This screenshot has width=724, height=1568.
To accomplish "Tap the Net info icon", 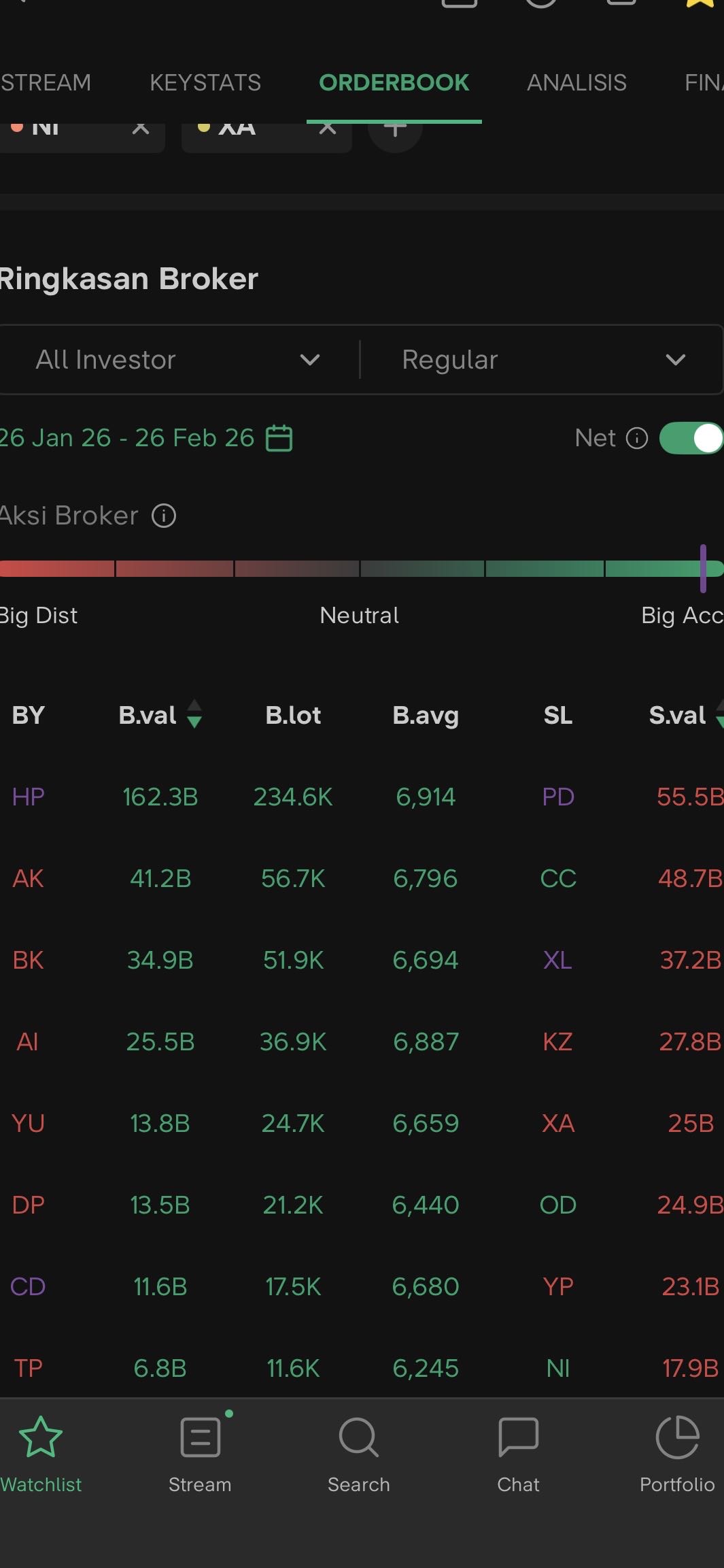I will coord(637,438).
